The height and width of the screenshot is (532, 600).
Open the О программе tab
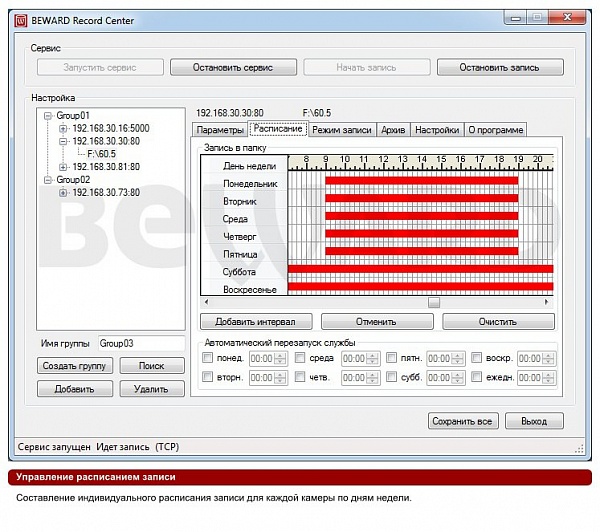click(496, 130)
